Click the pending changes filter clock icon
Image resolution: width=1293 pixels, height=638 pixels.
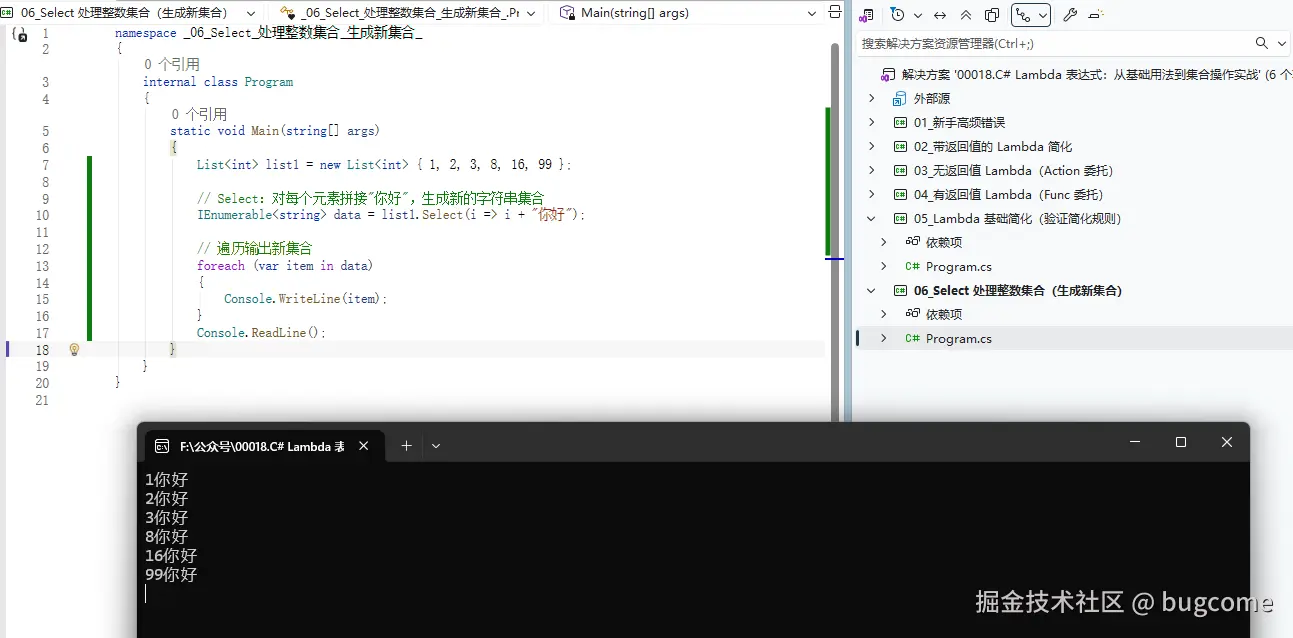pos(897,15)
